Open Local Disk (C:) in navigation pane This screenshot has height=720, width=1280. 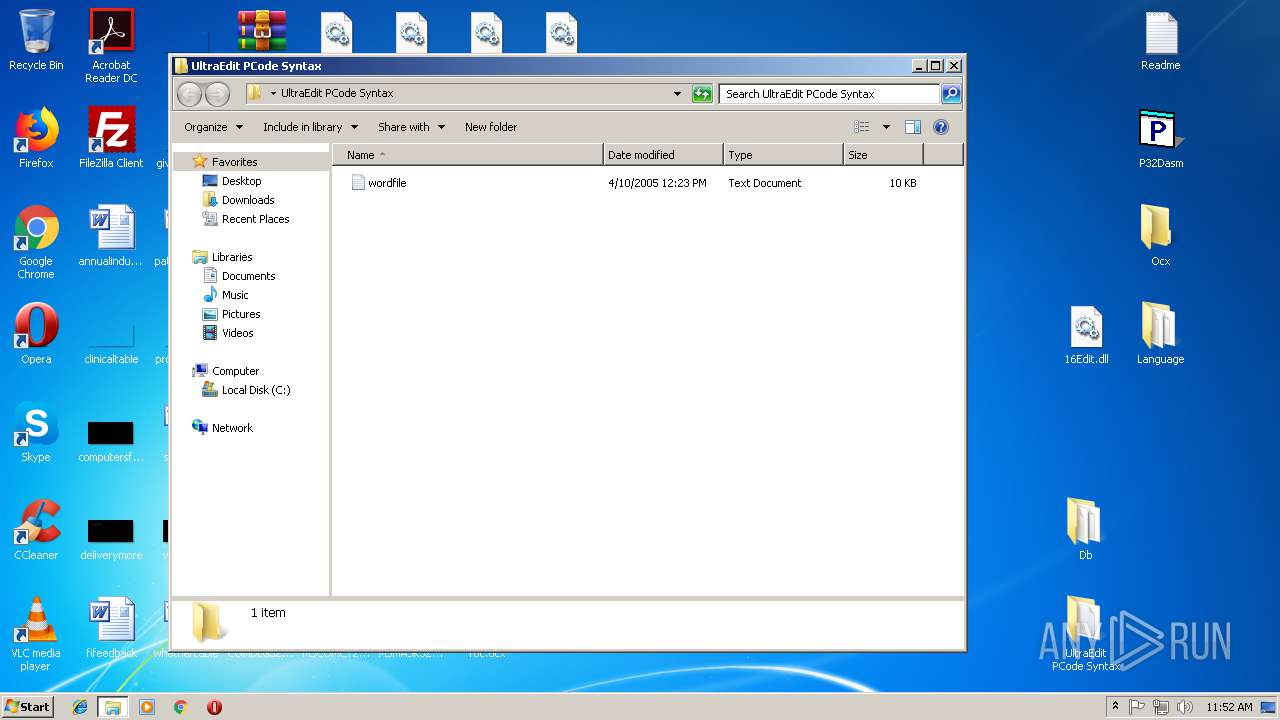click(247, 390)
